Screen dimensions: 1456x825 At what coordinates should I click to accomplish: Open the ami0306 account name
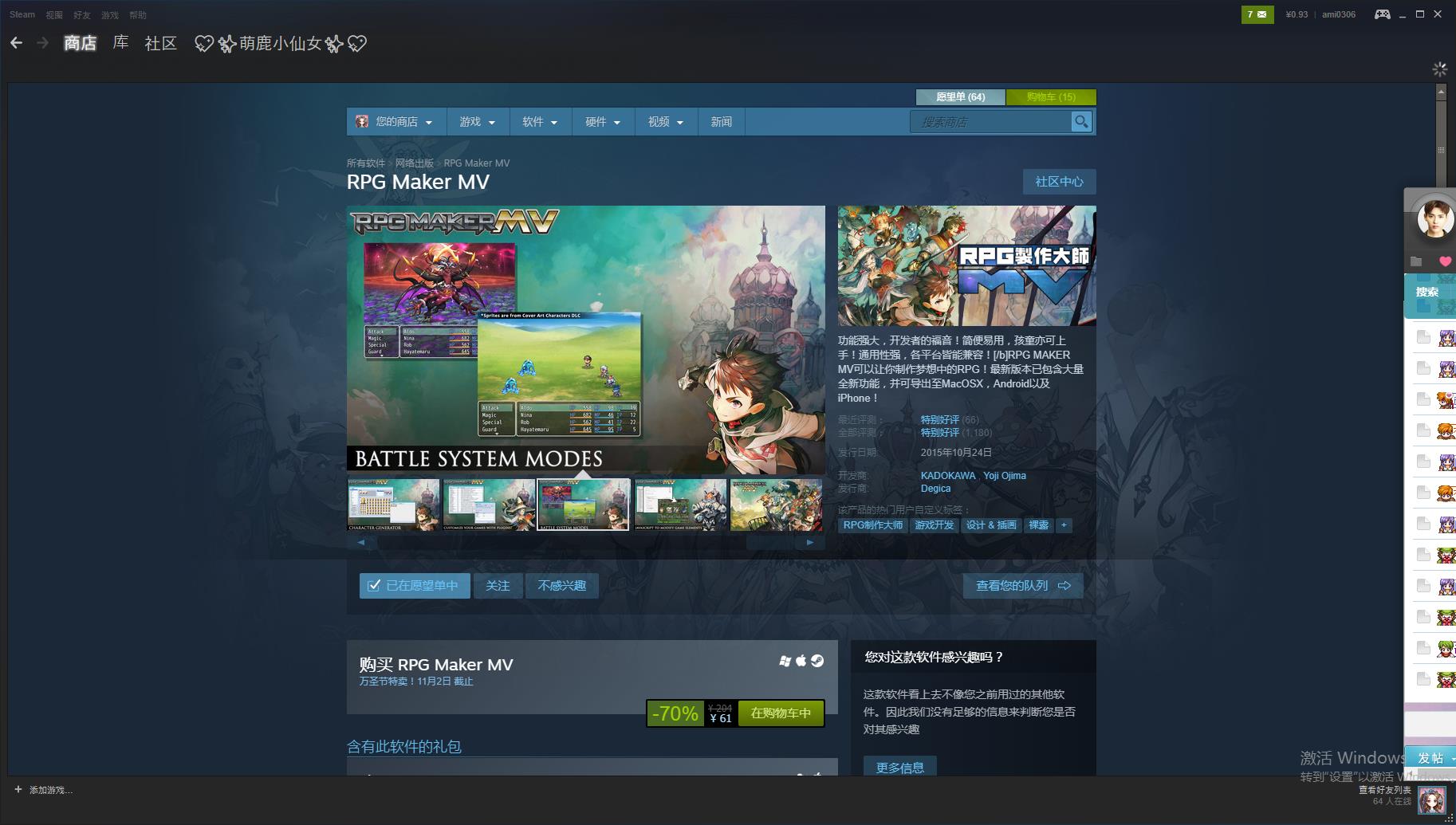click(1339, 14)
